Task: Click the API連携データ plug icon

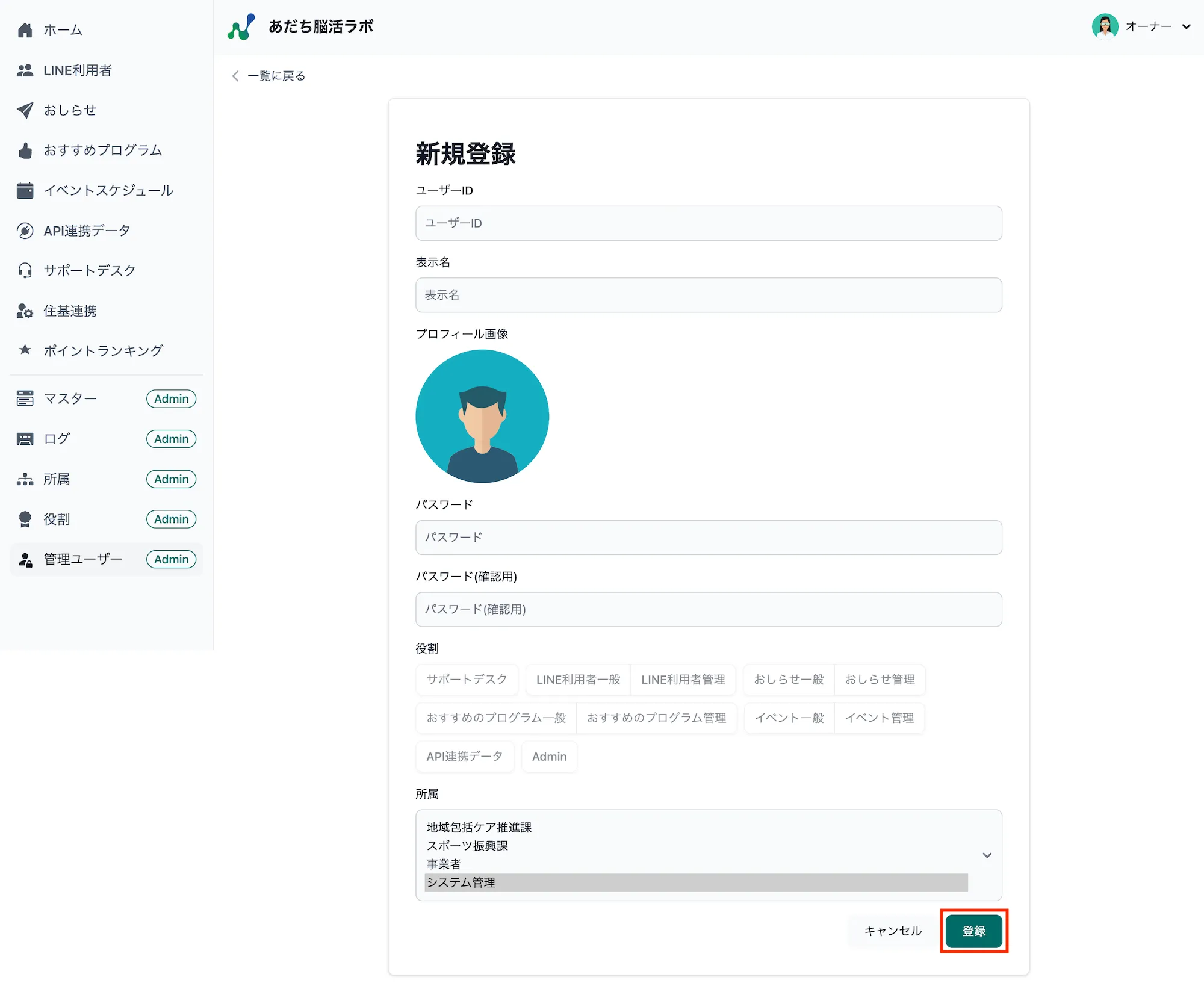Action: [x=25, y=231]
